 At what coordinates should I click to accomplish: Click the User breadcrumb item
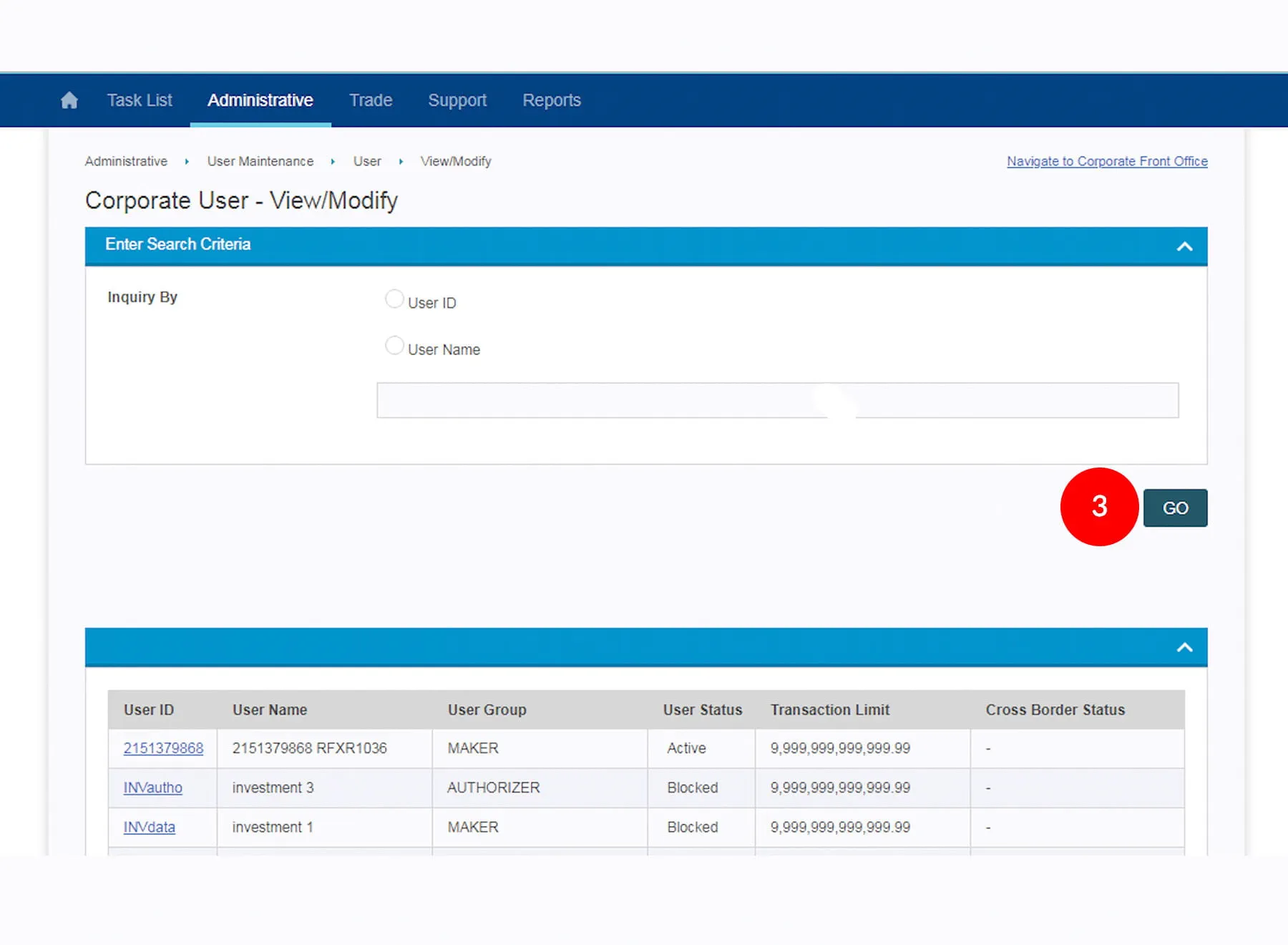(x=366, y=161)
